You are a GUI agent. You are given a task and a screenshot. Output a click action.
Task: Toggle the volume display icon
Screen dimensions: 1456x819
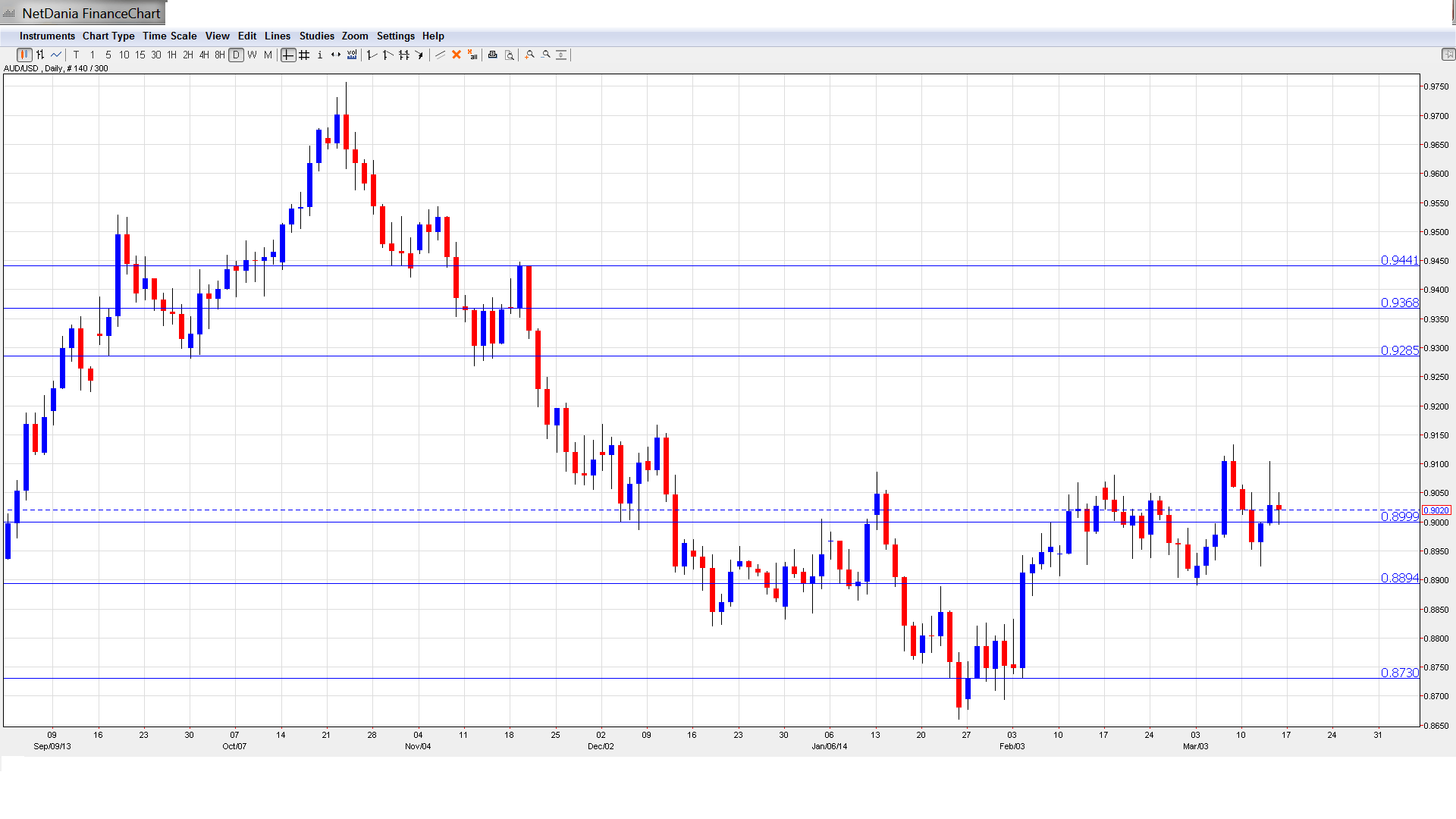(x=352, y=55)
